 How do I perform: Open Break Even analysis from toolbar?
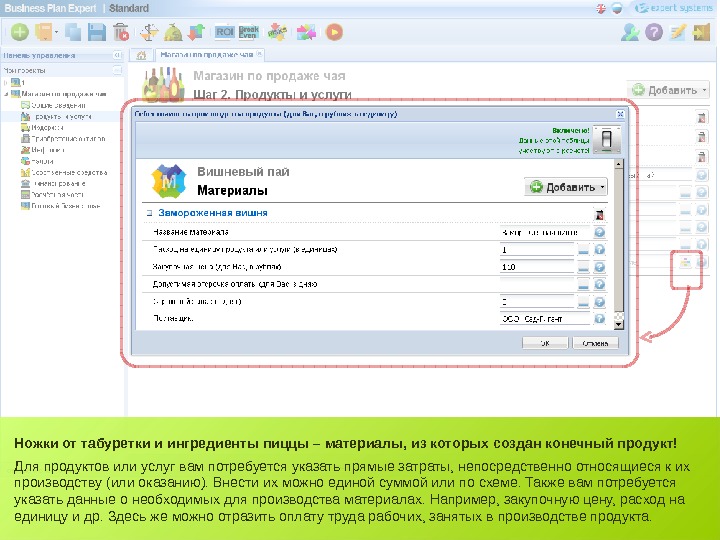248,32
